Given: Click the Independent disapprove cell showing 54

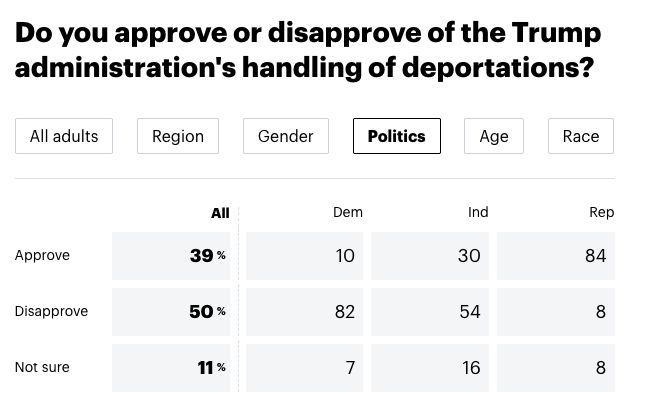Looking at the screenshot, I should point(430,312).
